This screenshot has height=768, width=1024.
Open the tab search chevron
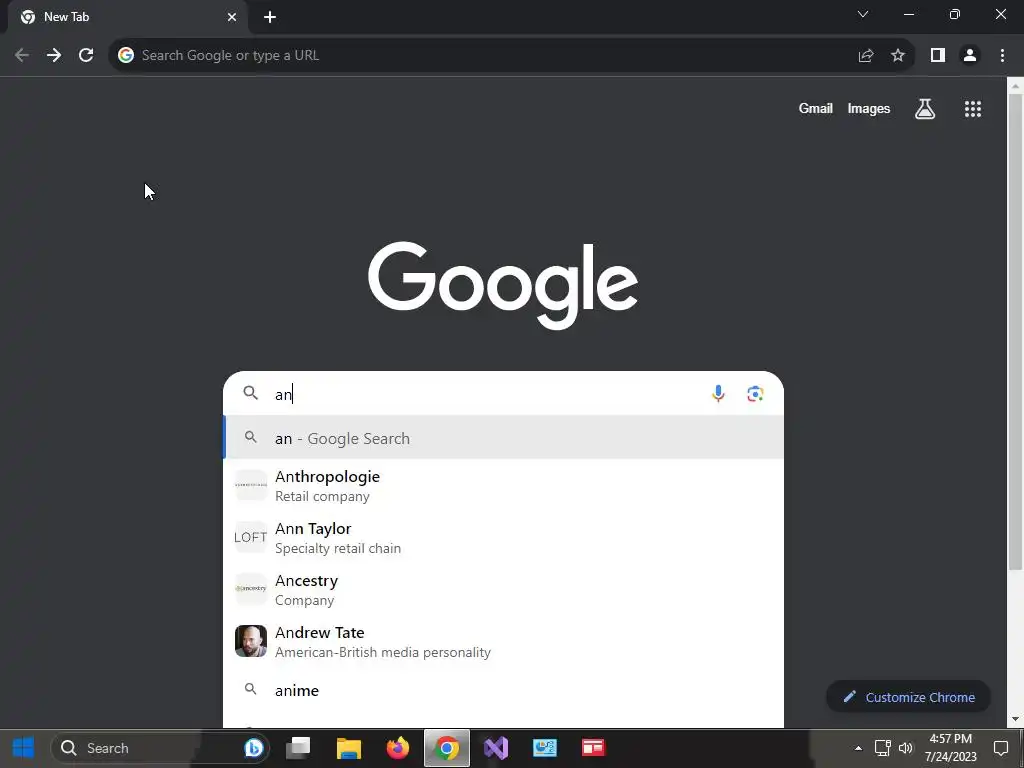point(863,14)
